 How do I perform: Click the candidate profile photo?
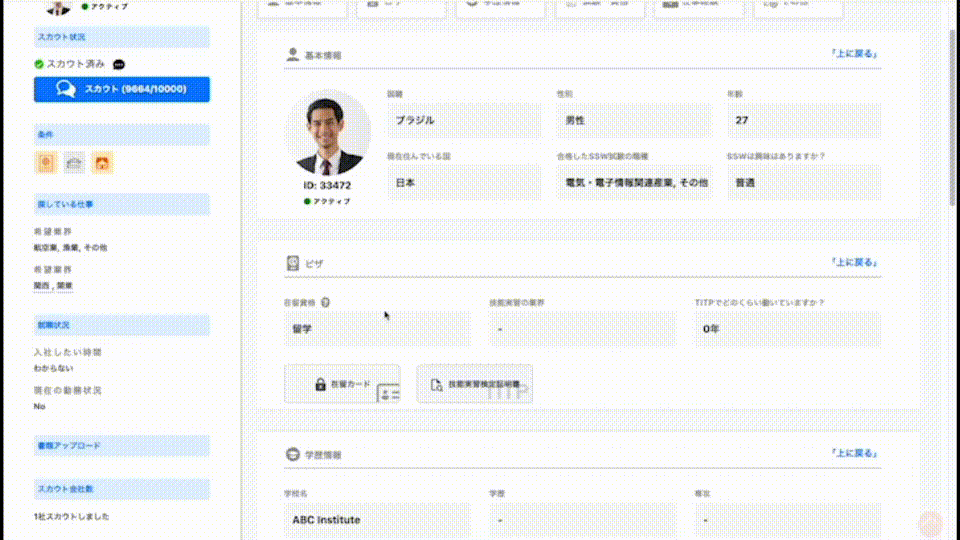[328, 133]
